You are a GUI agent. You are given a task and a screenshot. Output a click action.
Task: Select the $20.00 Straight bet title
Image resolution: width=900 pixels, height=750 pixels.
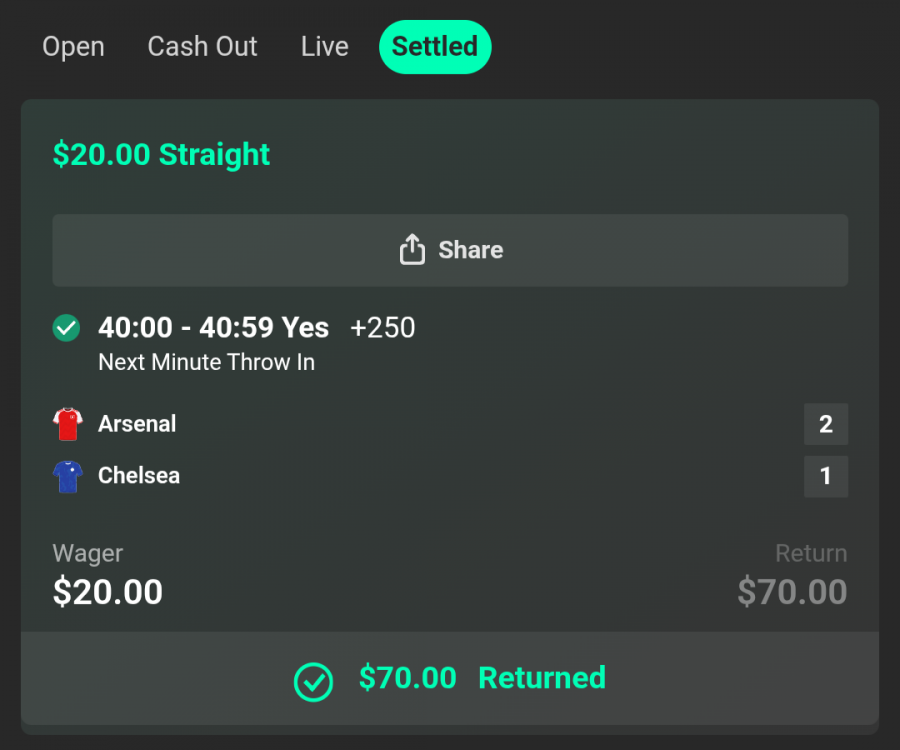[161, 154]
